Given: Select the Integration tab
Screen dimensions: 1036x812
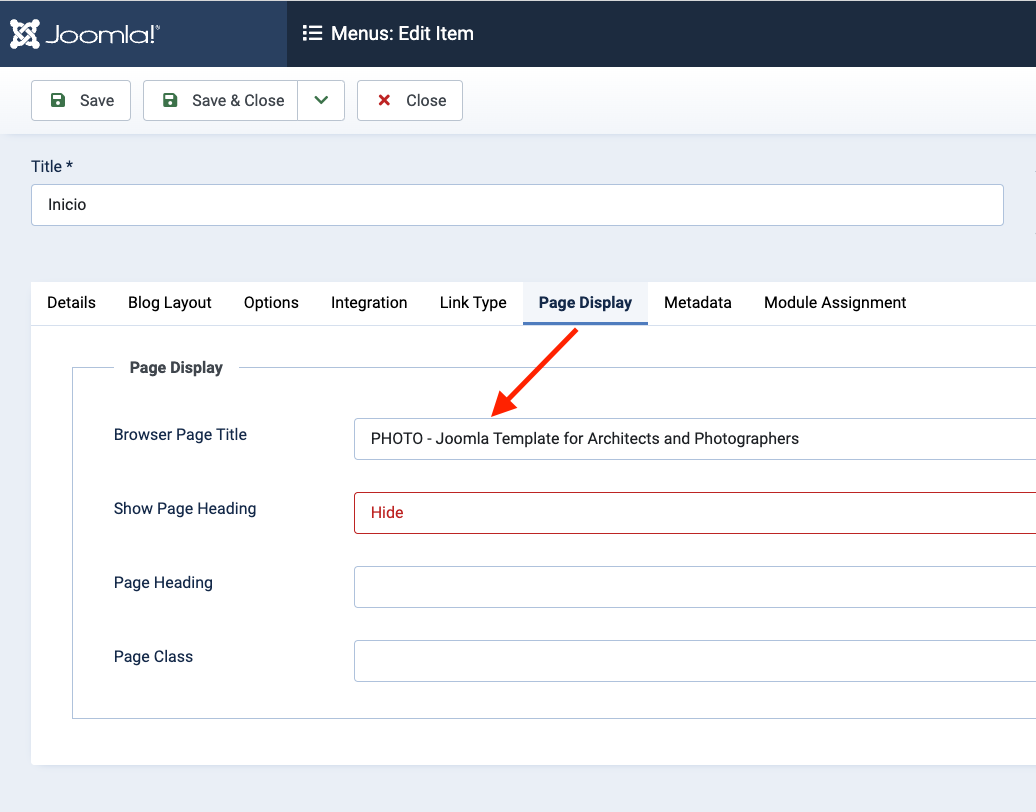Looking at the screenshot, I should [x=369, y=303].
